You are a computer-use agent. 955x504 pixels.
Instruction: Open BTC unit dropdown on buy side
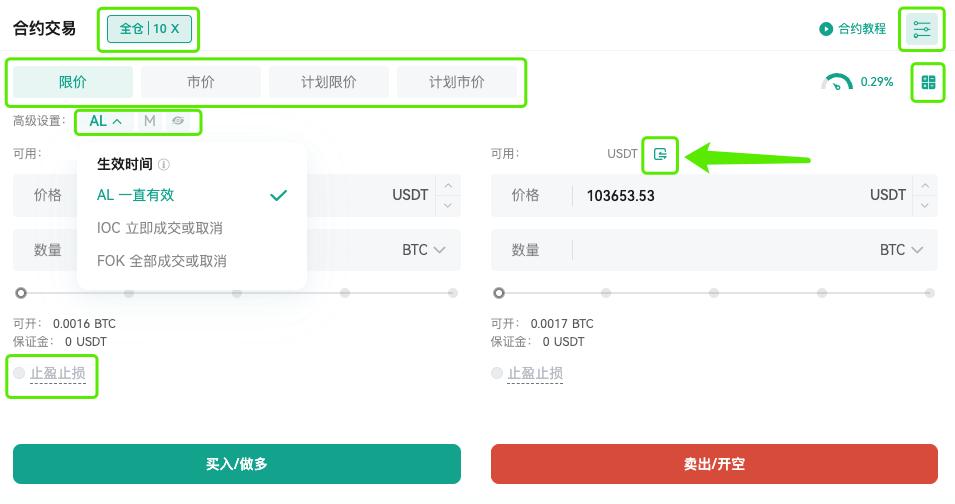(x=424, y=250)
